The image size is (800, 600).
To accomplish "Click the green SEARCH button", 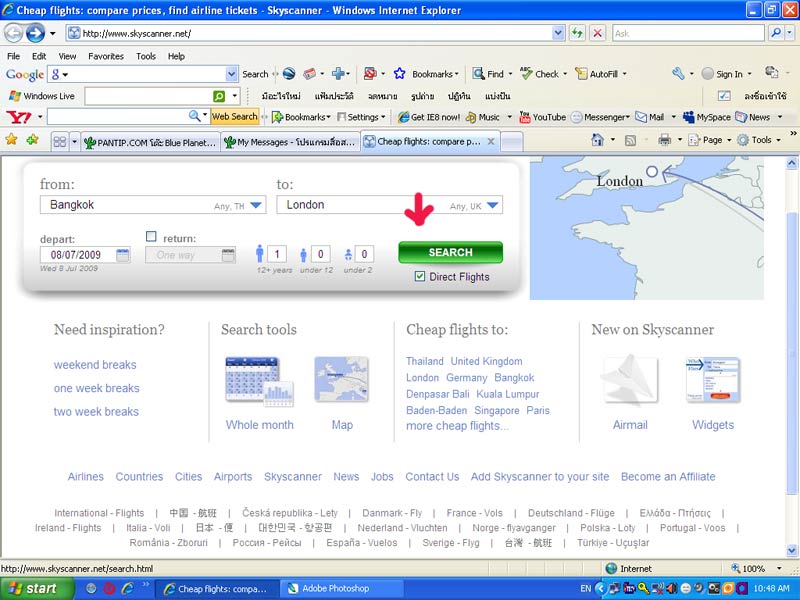I will [x=451, y=253].
